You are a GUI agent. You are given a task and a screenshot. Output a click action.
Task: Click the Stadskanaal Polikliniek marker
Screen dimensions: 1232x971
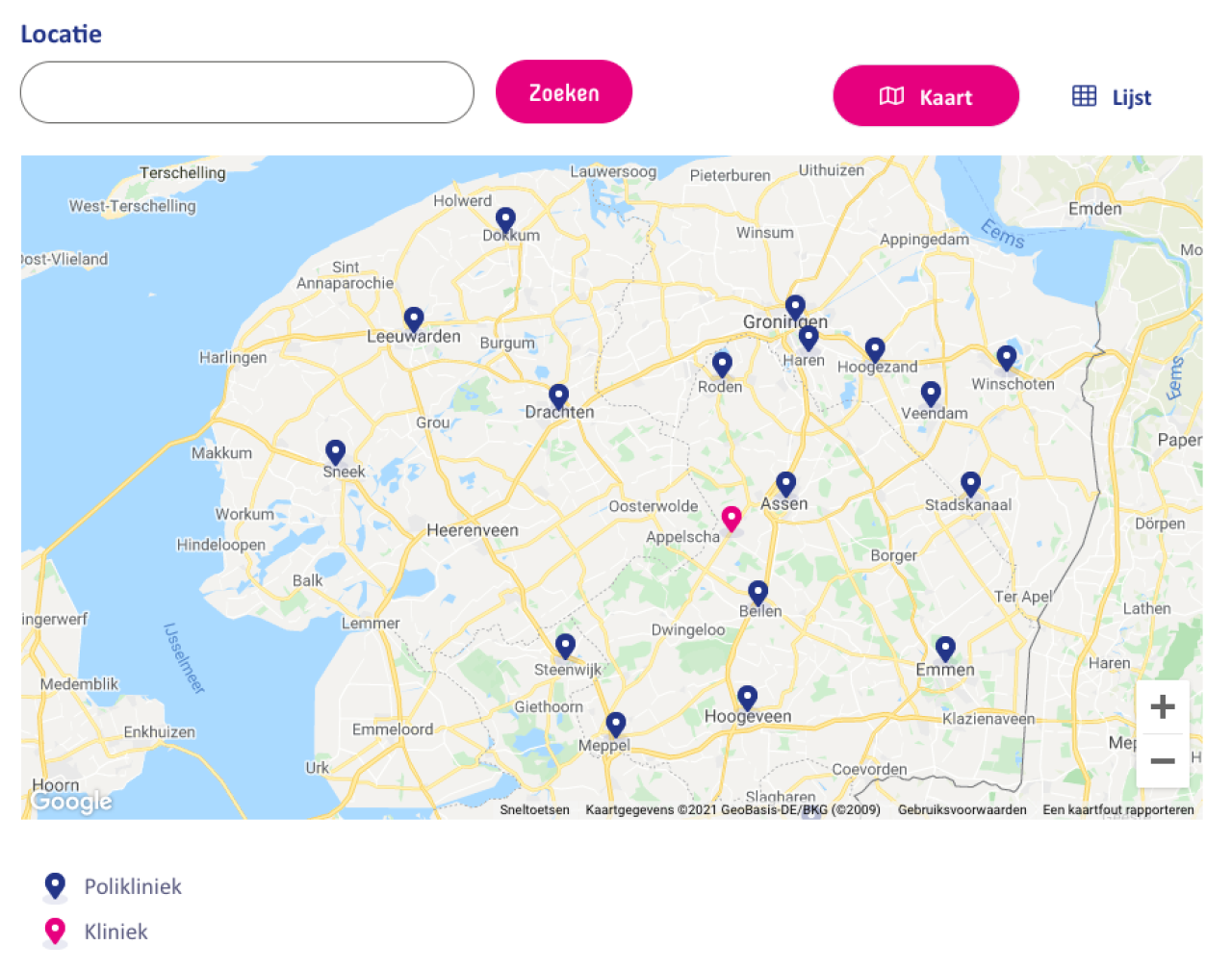[x=970, y=483]
